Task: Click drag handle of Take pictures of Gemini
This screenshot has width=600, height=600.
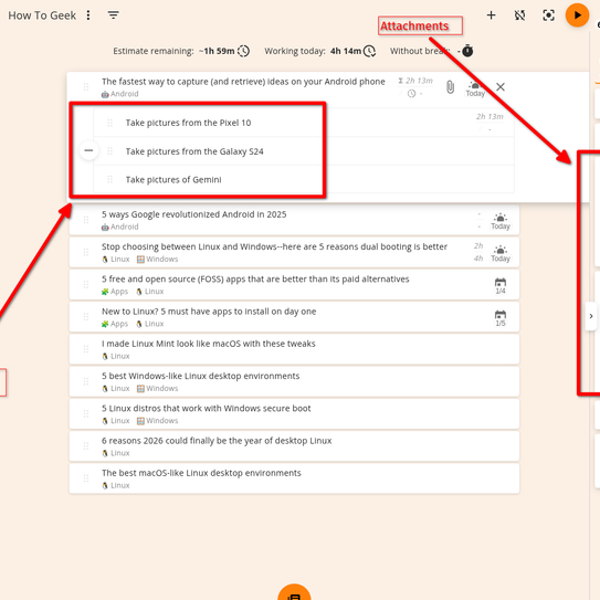Action: click(109, 179)
